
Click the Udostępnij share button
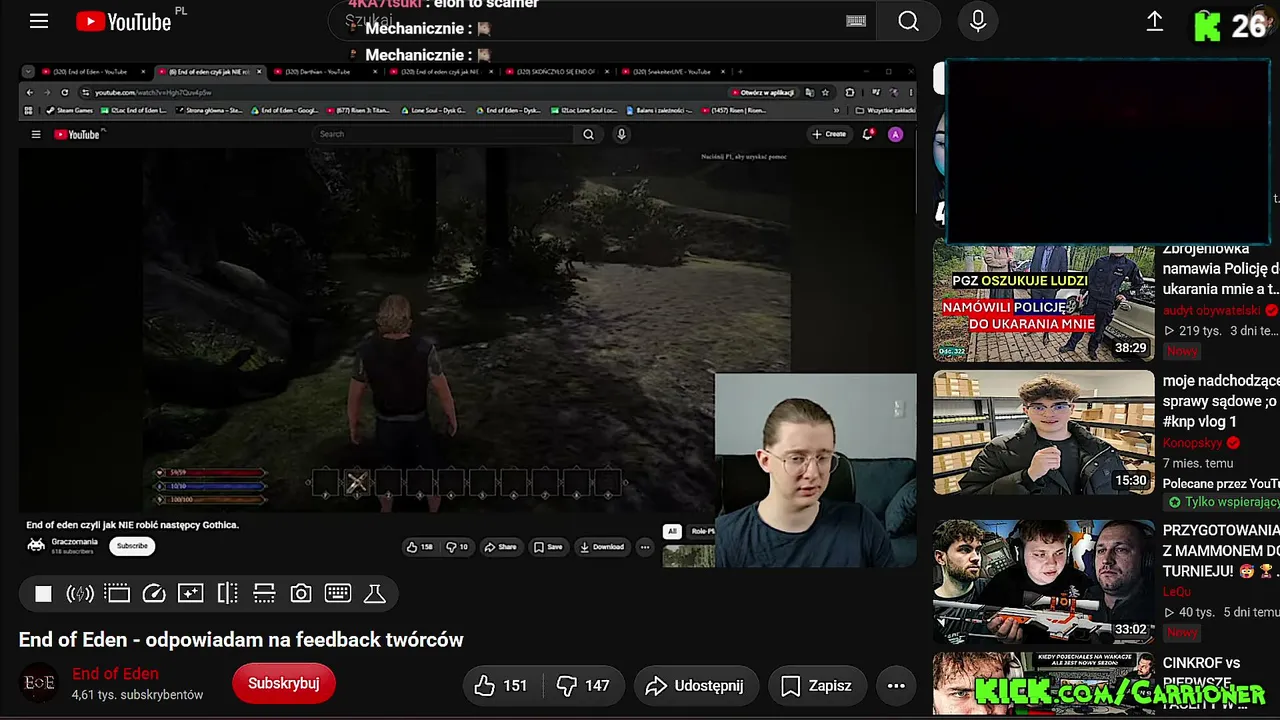point(694,685)
